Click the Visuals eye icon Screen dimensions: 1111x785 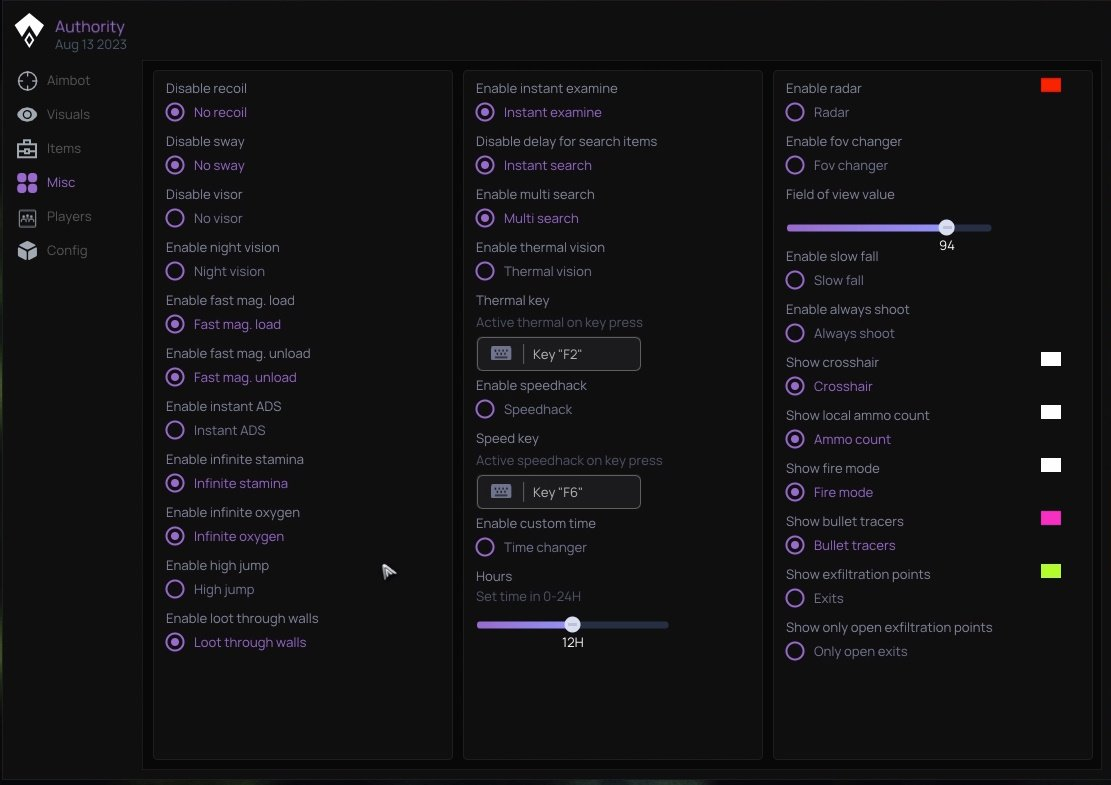tap(27, 115)
